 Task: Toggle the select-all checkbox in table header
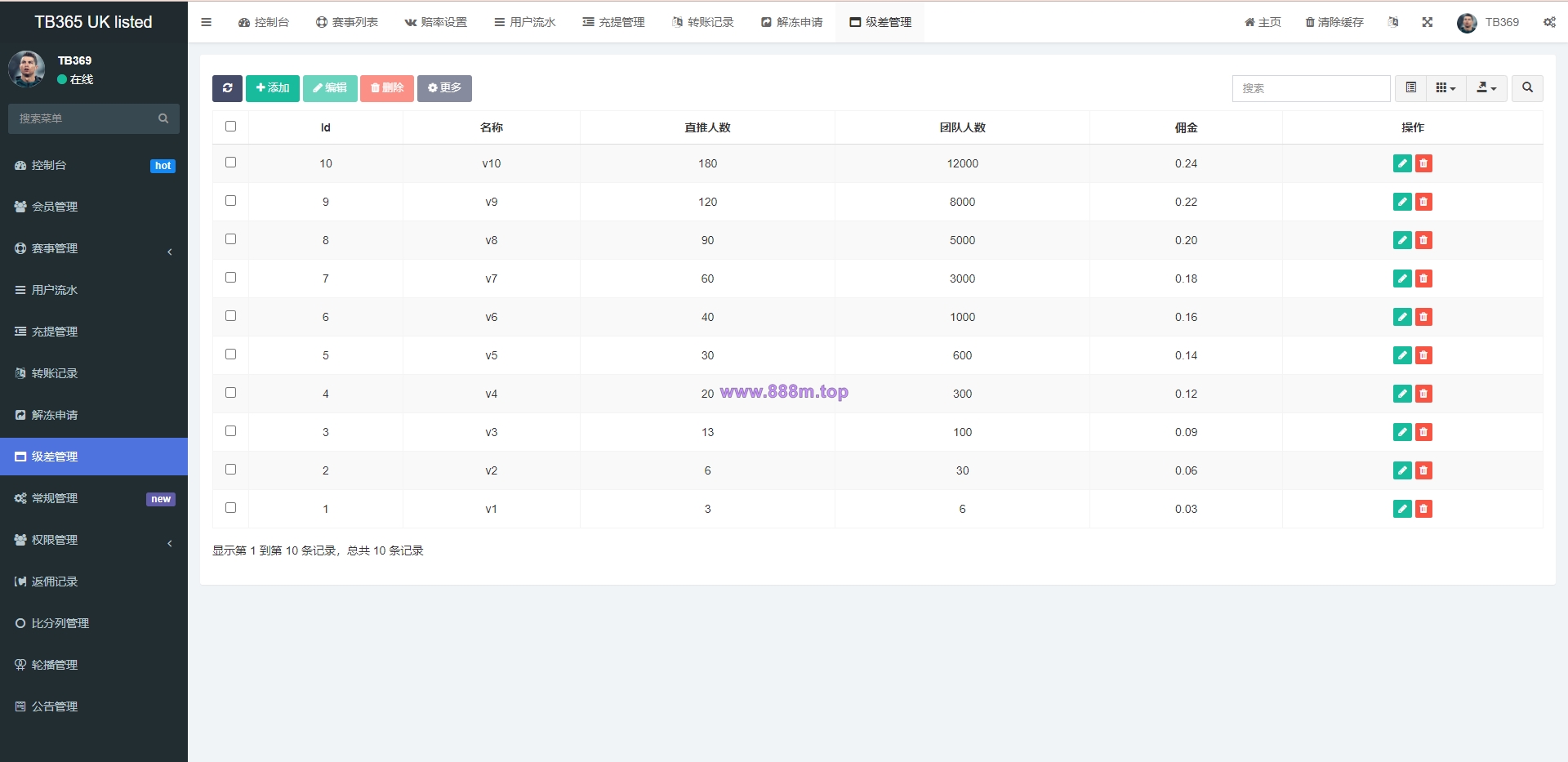point(230,127)
